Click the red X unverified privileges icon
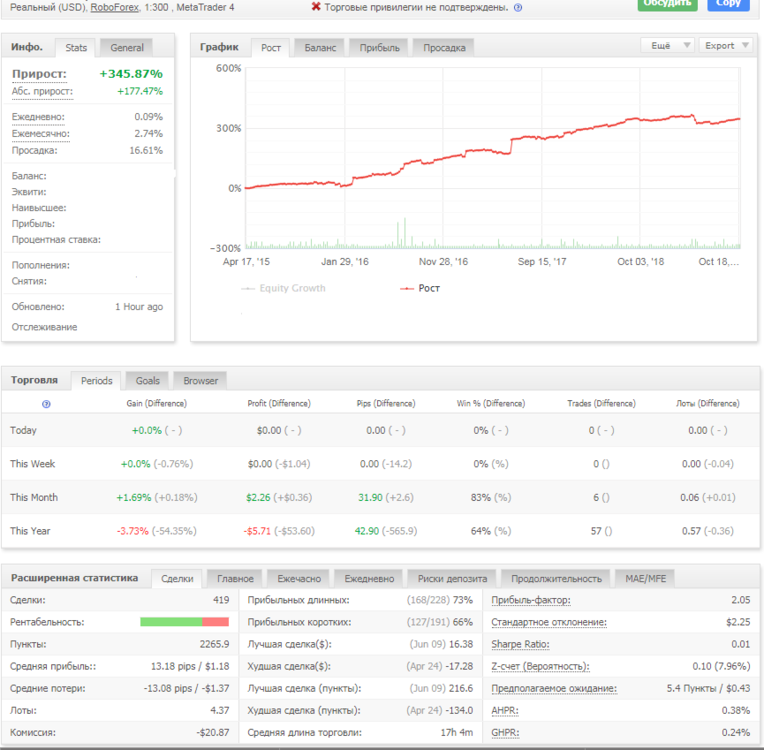Image resolution: width=764 pixels, height=750 pixels. pyautogui.click(x=316, y=7)
